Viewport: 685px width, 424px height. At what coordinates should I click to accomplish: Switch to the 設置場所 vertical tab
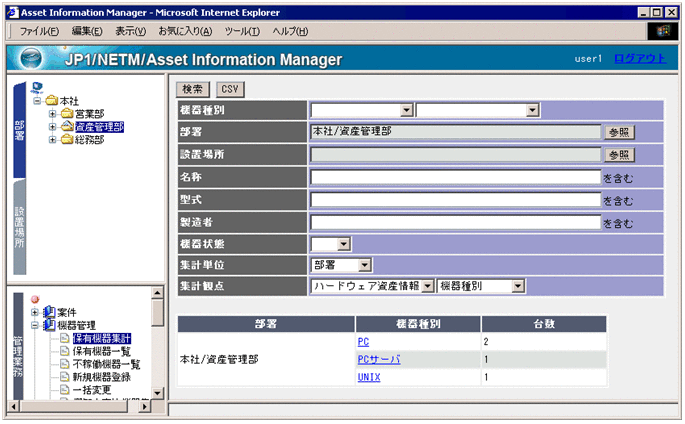point(20,227)
